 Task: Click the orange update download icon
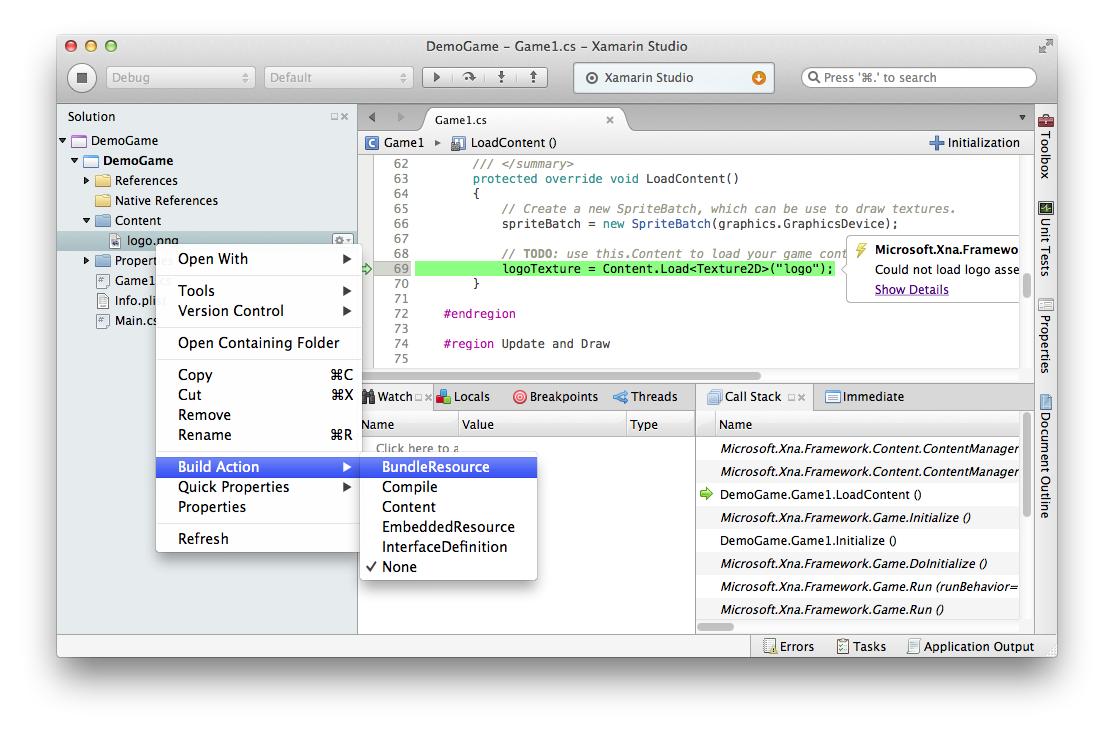[x=759, y=77]
